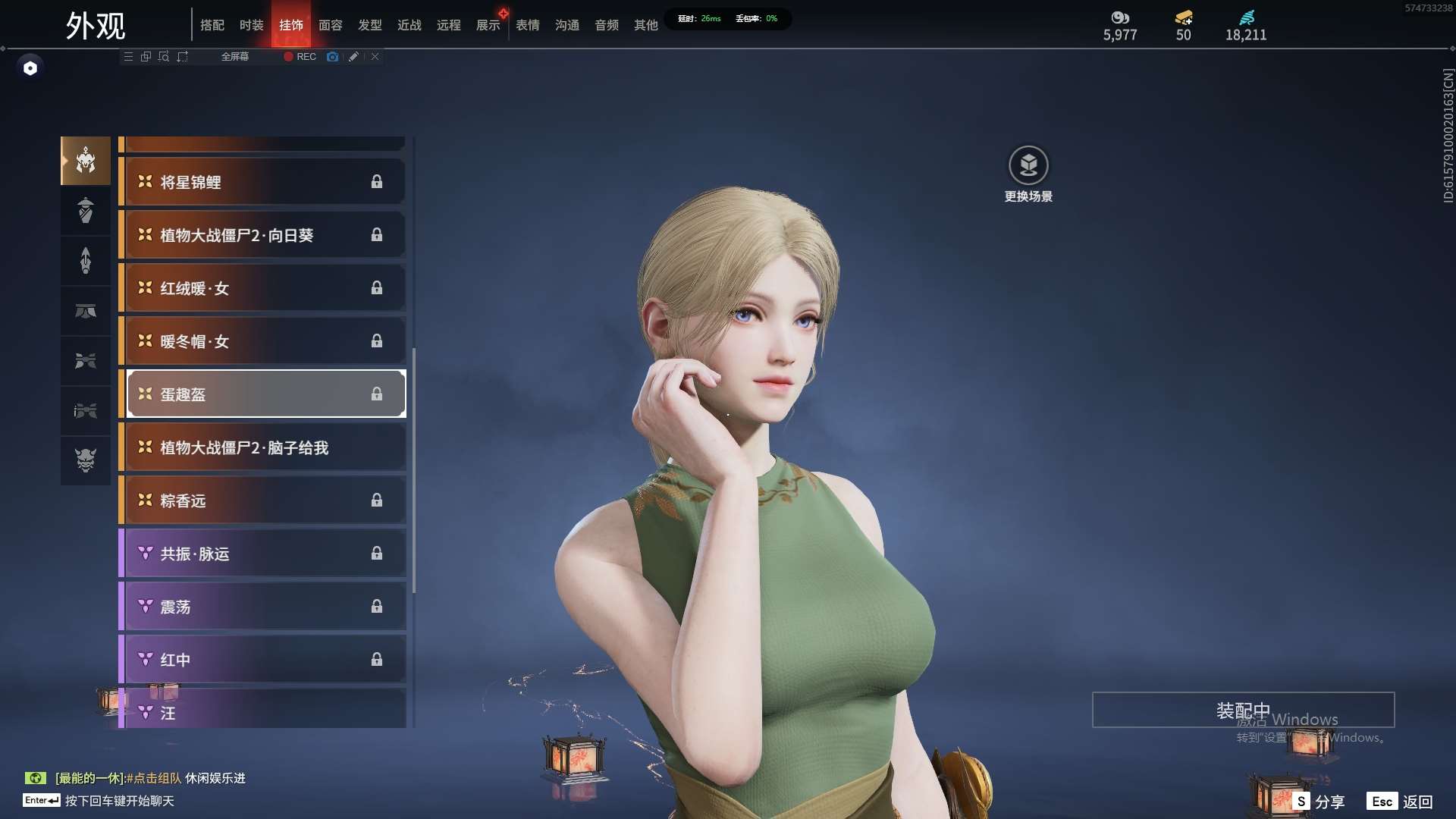1456x819 pixels.
Task: Select the helmet headwear sidebar category
Action: coord(86,160)
